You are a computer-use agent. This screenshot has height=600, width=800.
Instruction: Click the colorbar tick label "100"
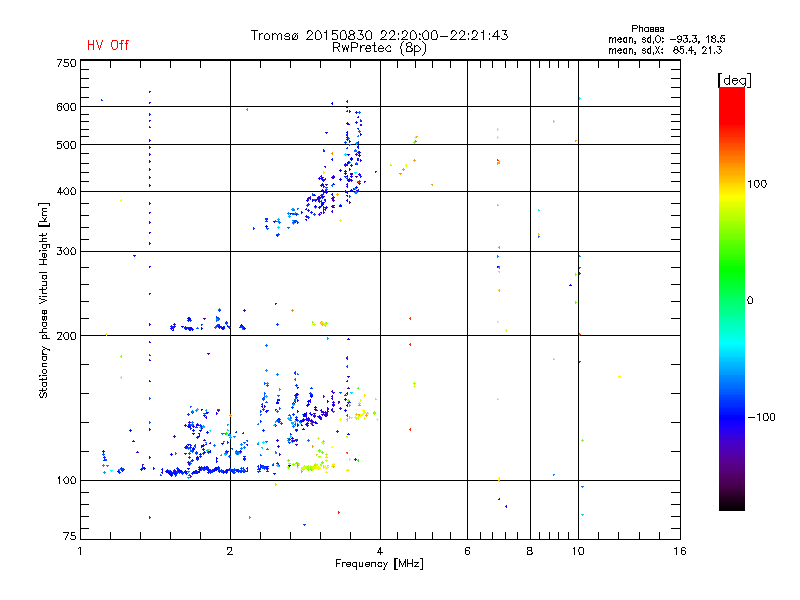click(x=757, y=184)
